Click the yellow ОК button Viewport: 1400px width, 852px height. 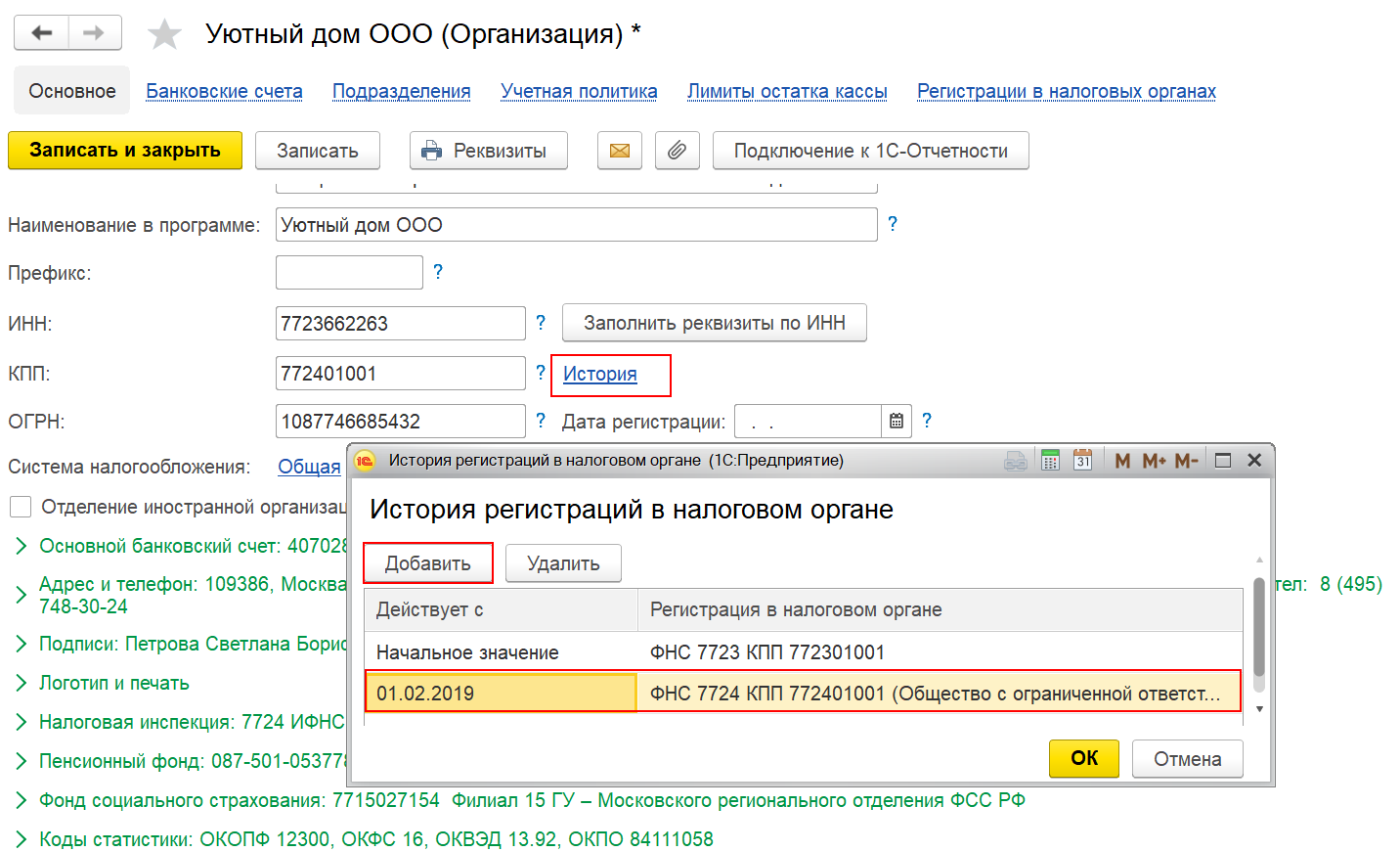(1084, 758)
